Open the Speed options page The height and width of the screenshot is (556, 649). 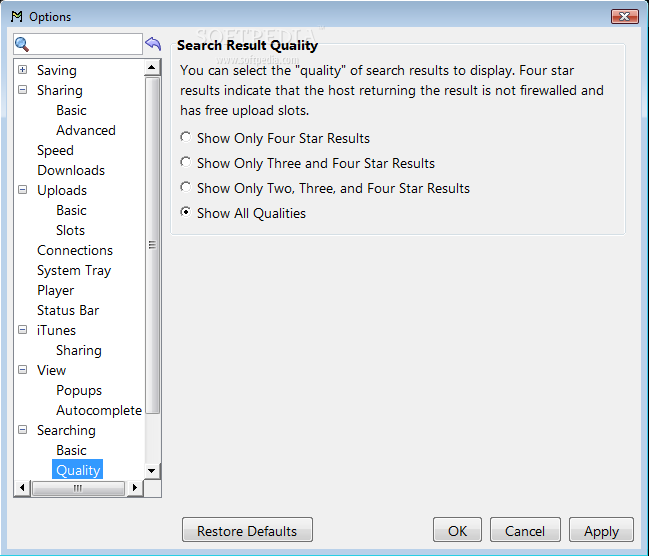click(55, 151)
